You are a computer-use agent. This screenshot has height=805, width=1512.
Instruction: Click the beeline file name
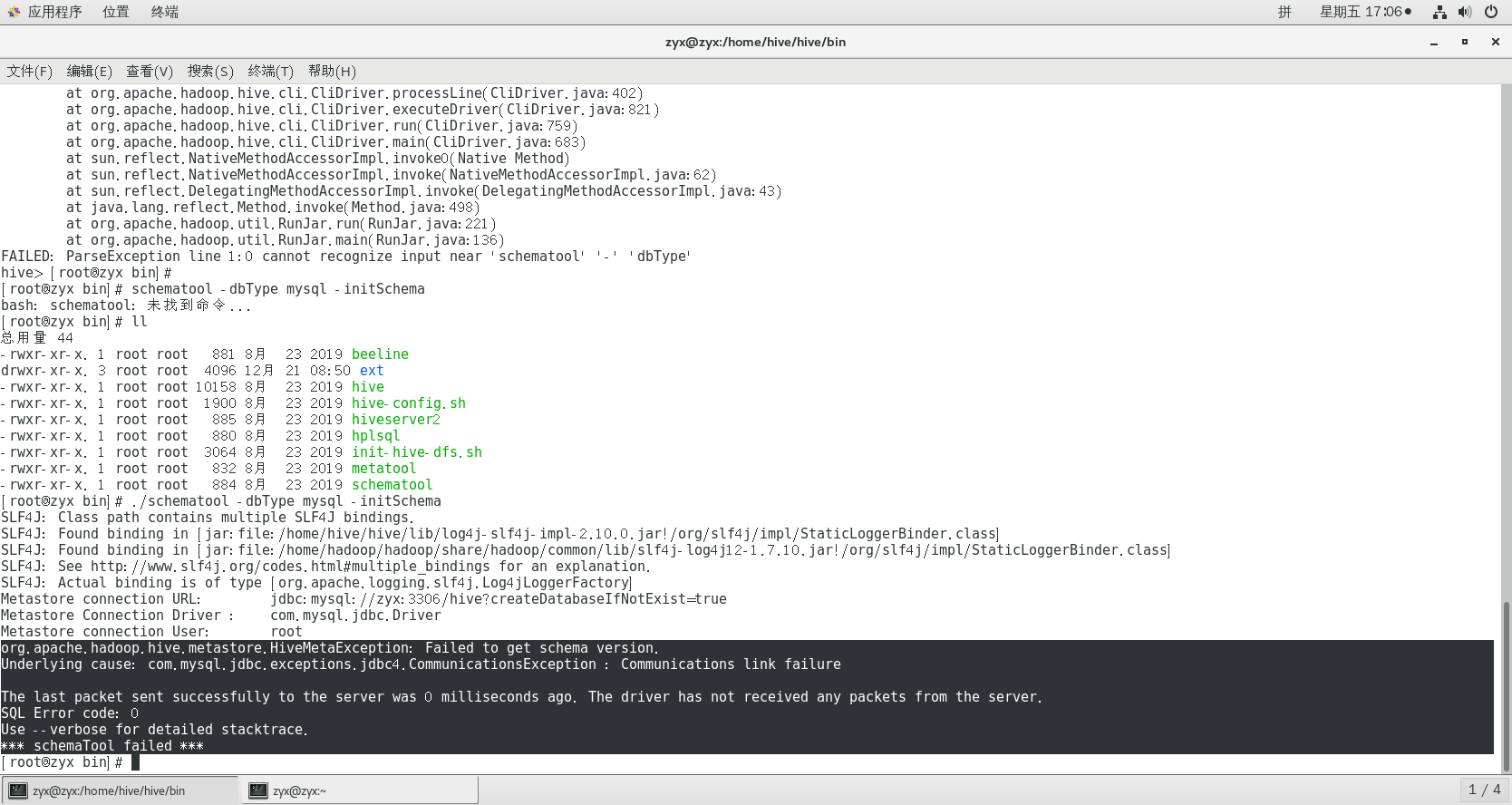(x=380, y=354)
